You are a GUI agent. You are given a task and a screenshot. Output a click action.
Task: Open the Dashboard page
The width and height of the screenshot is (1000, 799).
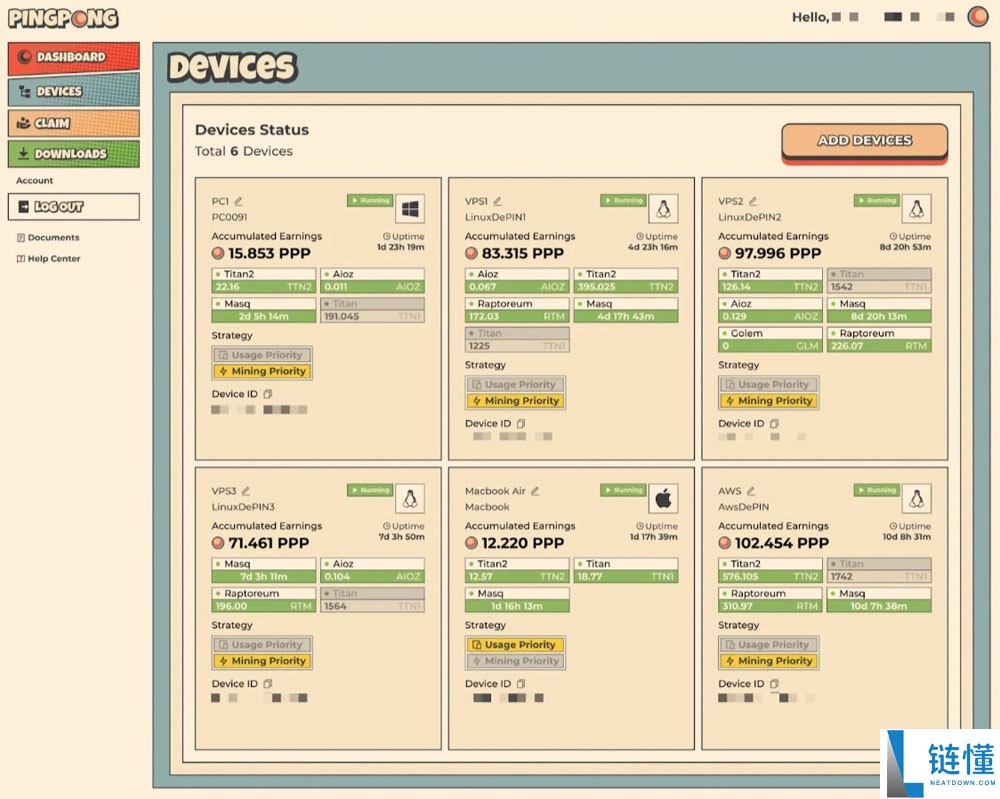click(73, 57)
